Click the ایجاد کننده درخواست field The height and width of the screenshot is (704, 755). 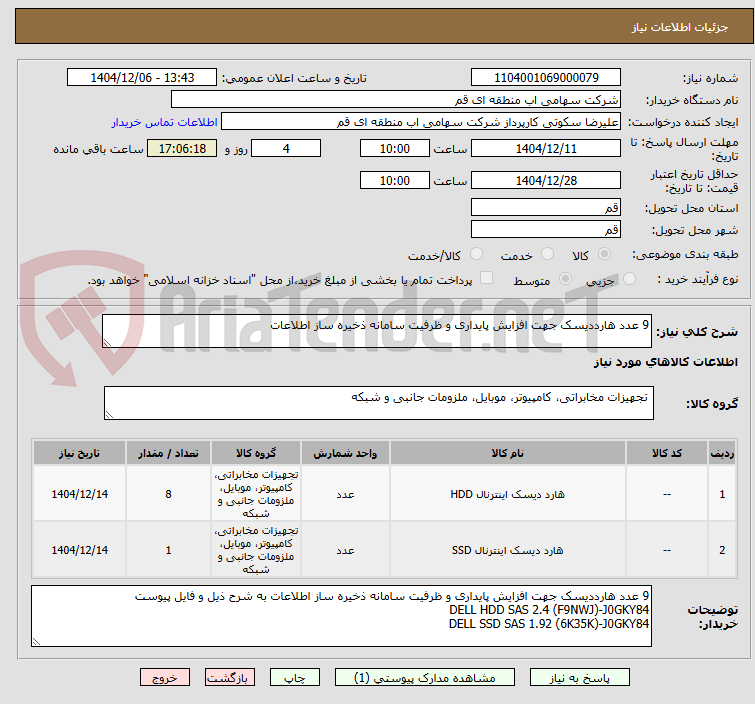click(421, 122)
